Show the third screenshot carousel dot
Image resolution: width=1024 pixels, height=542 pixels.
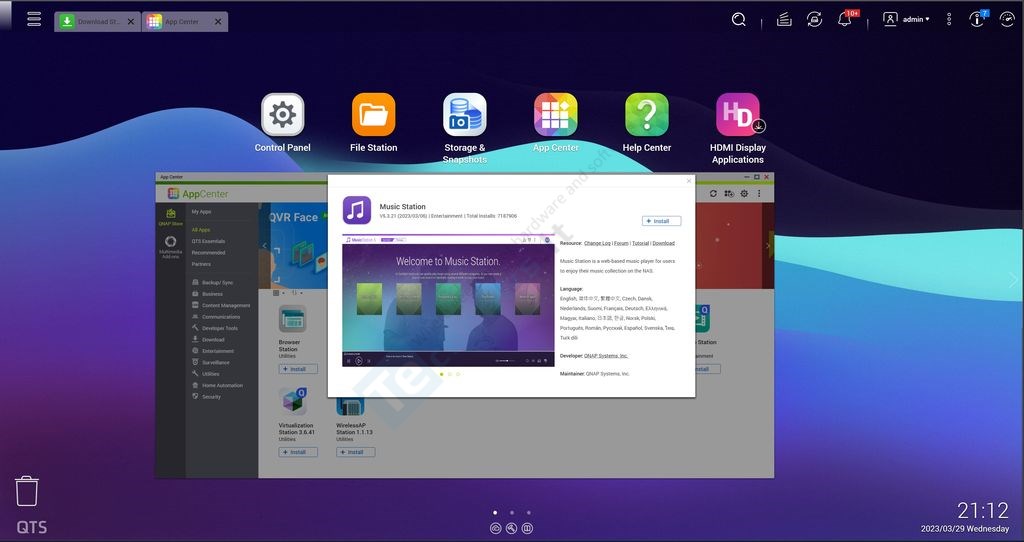click(x=458, y=374)
